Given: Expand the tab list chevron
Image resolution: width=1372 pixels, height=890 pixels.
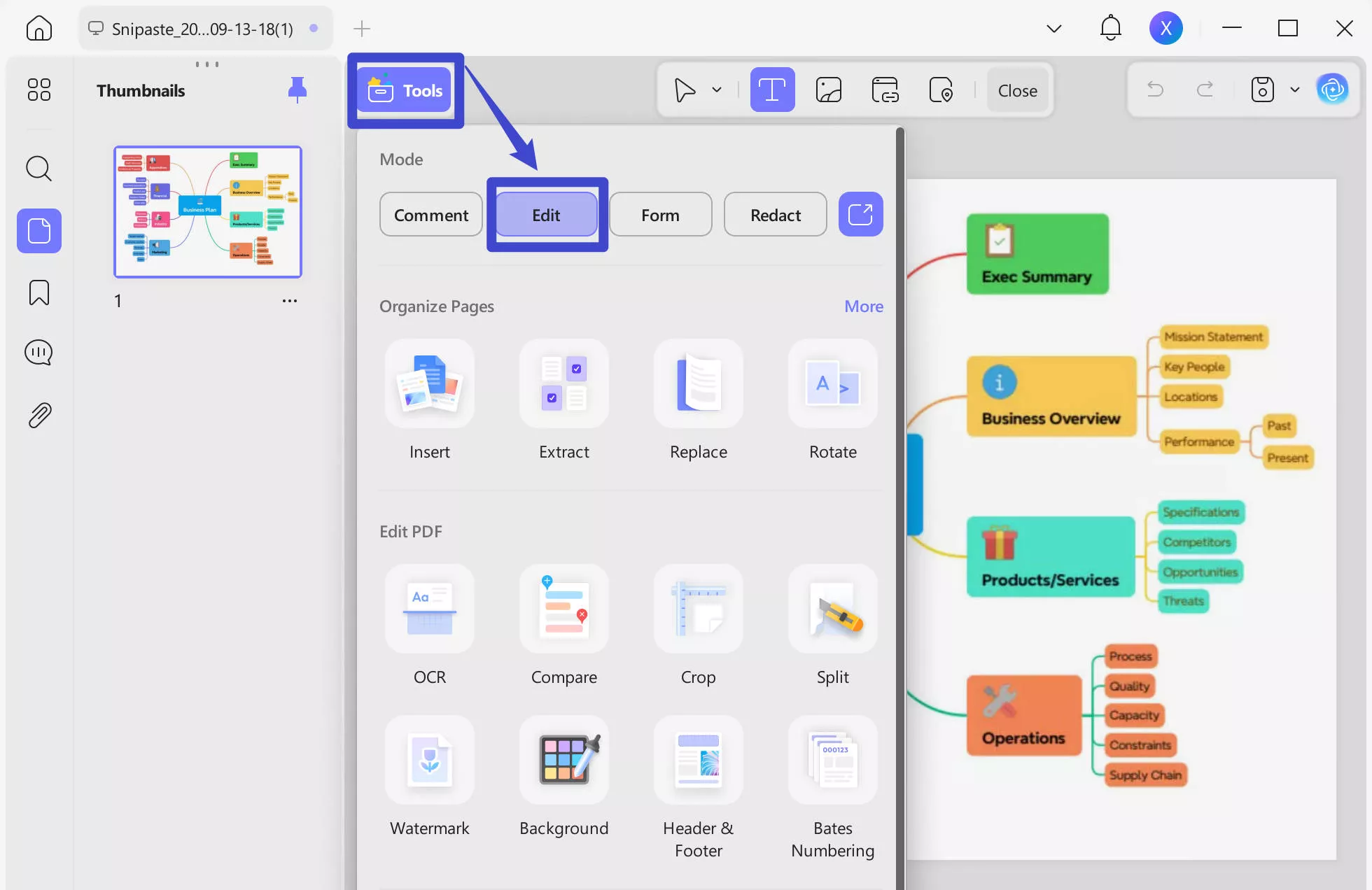Looking at the screenshot, I should point(1053,28).
